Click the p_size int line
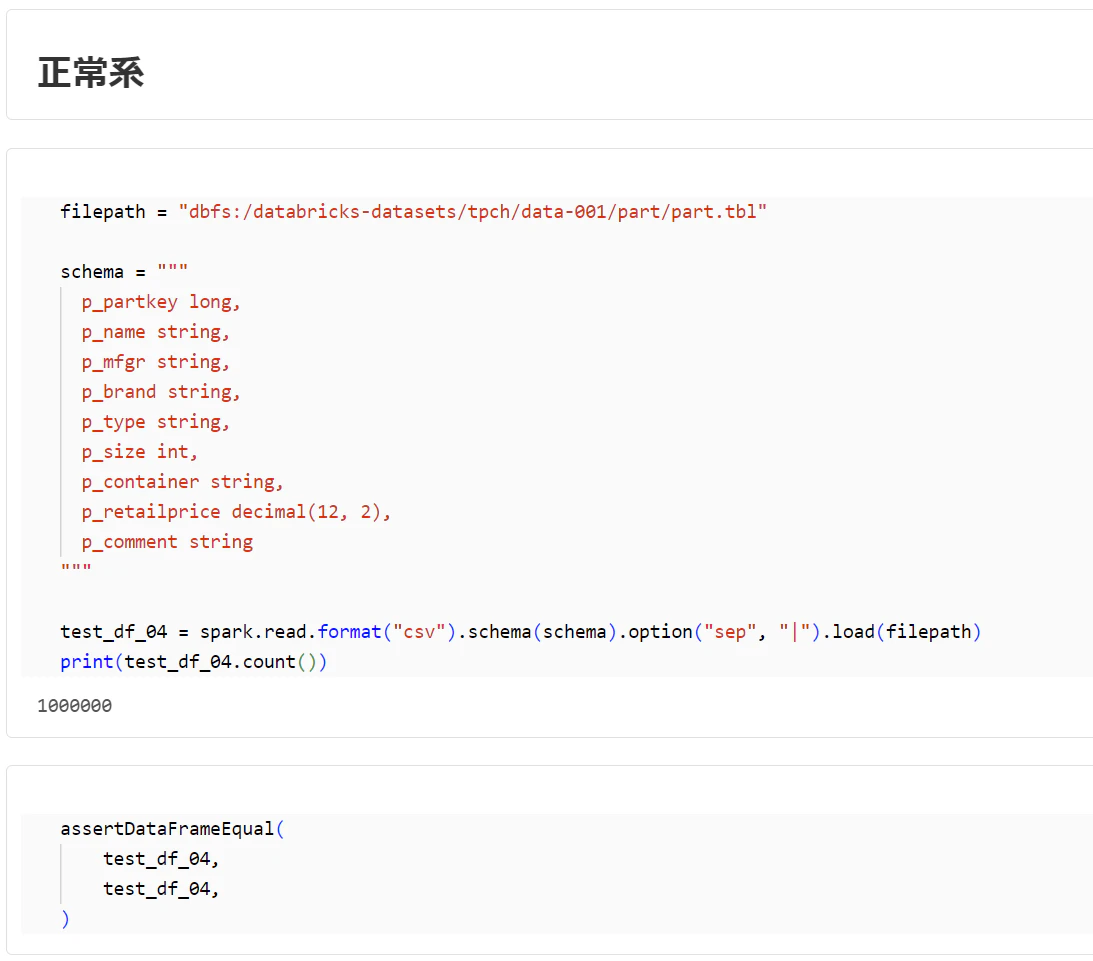1093x961 pixels. (x=139, y=452)
